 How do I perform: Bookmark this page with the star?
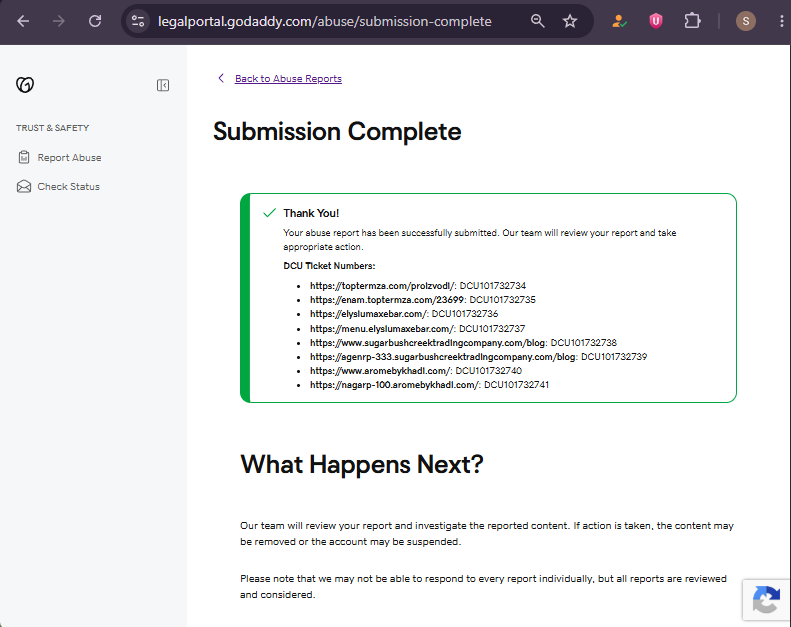click(570, 21)
